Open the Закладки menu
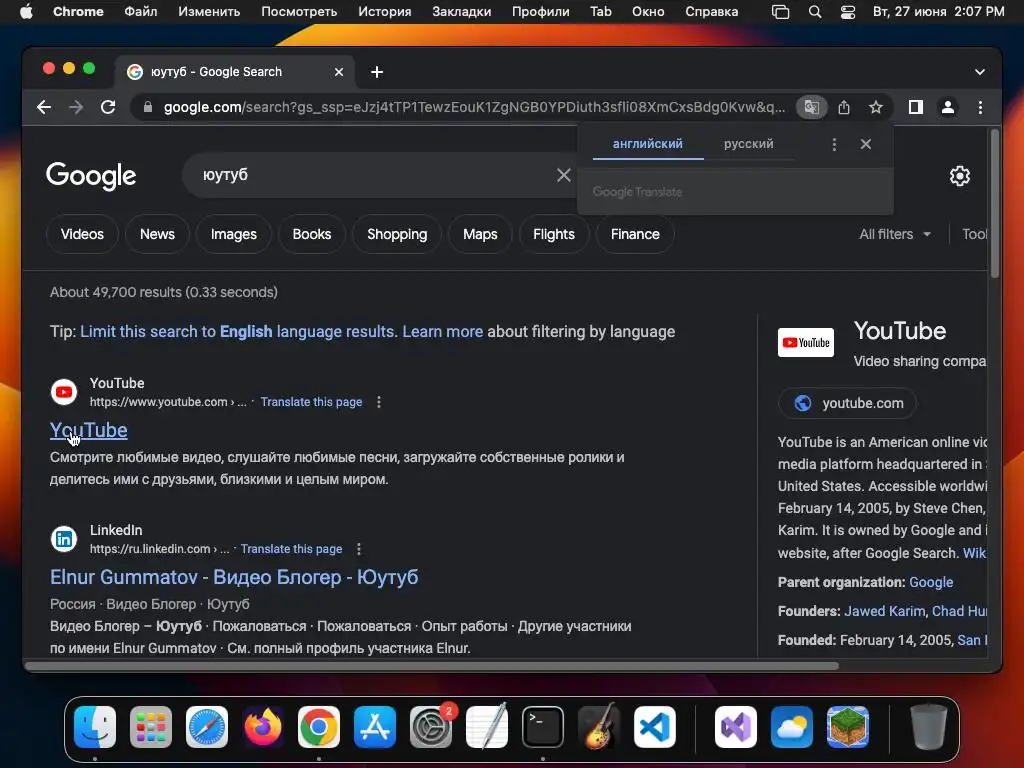Image resolution: width=1024 pixels, height=768 pixels. pyautogui.click(x=462, y=12)
